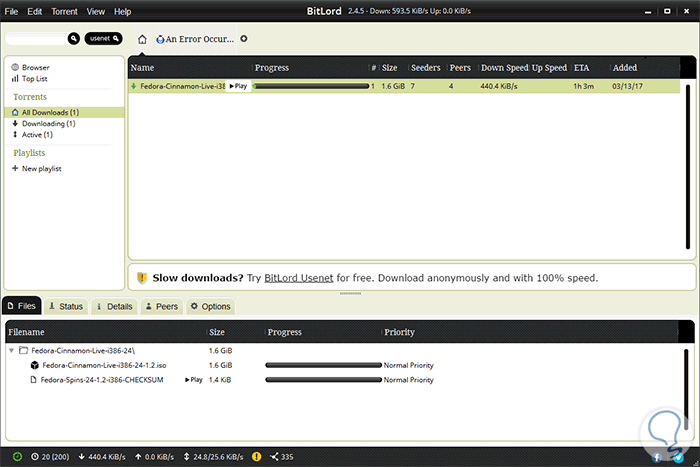Click the search input field

pyautogui.click(x=37, y=39)
